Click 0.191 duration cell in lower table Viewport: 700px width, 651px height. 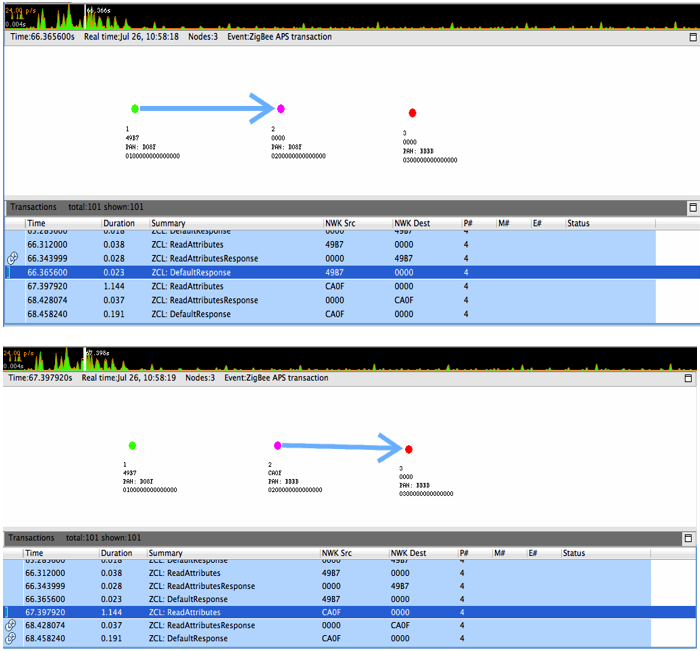pyautogui.click(x=111, y=638)
